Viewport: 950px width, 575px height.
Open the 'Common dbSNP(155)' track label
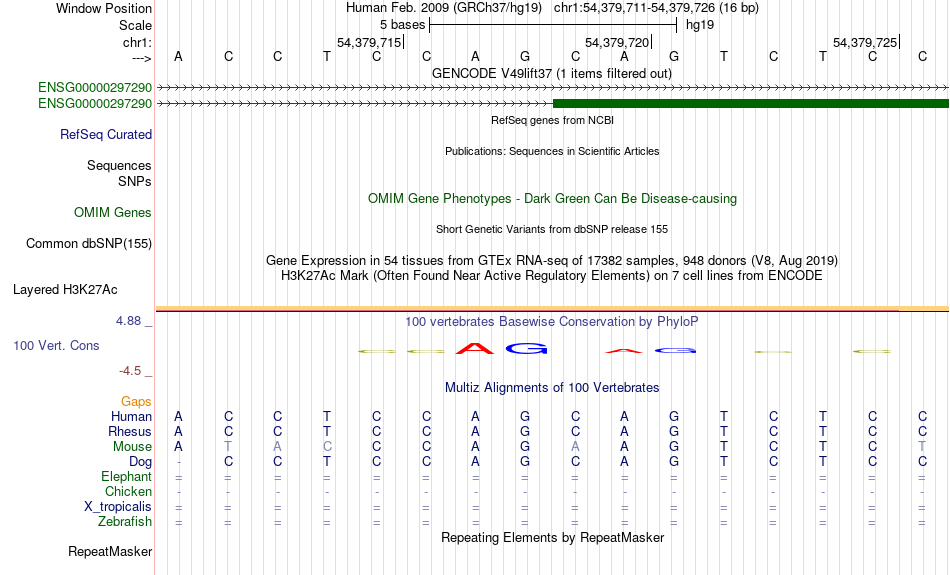tap(88, 244)
